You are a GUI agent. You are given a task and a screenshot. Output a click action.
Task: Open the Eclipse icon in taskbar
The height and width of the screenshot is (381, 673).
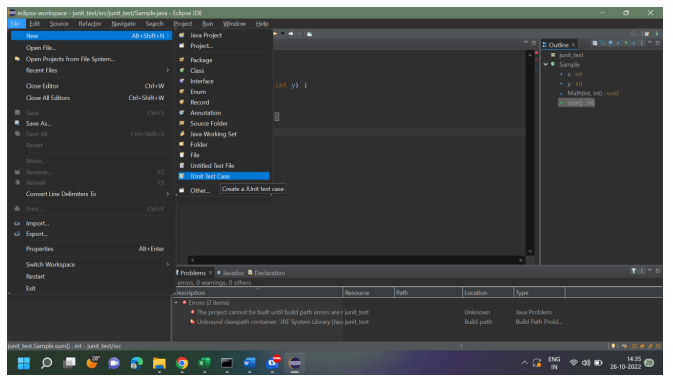pyautogui.click(x=294, y=363)
